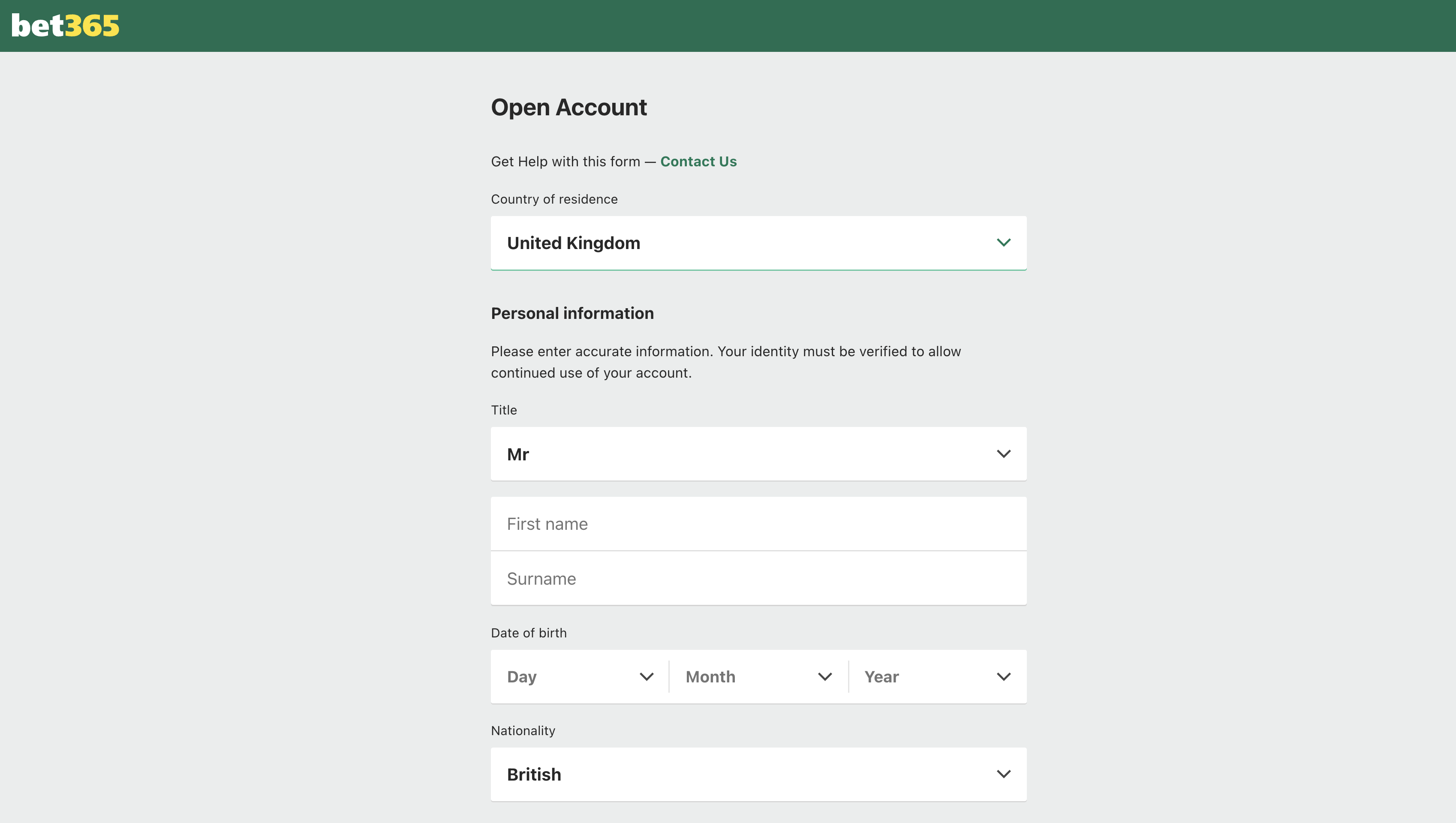Image resolution: width=1456 pixels, height=823 pixels.
Task: Click the United Kingdom selected value text
Action: [x=573, y=243]
